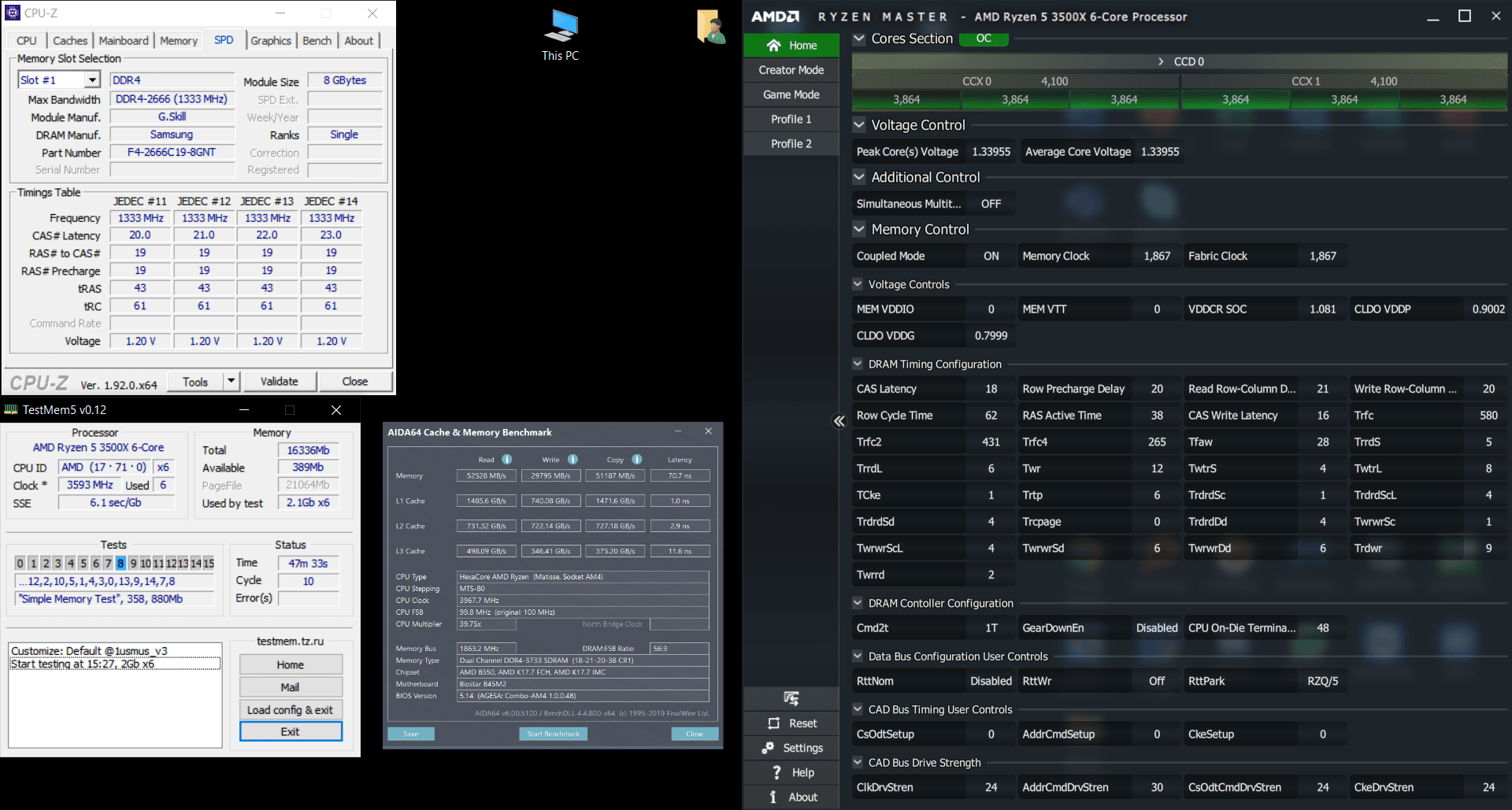Toggle the OC switch in Cores Section
This screenshot has height=810, width=1512.
(984, 39)
